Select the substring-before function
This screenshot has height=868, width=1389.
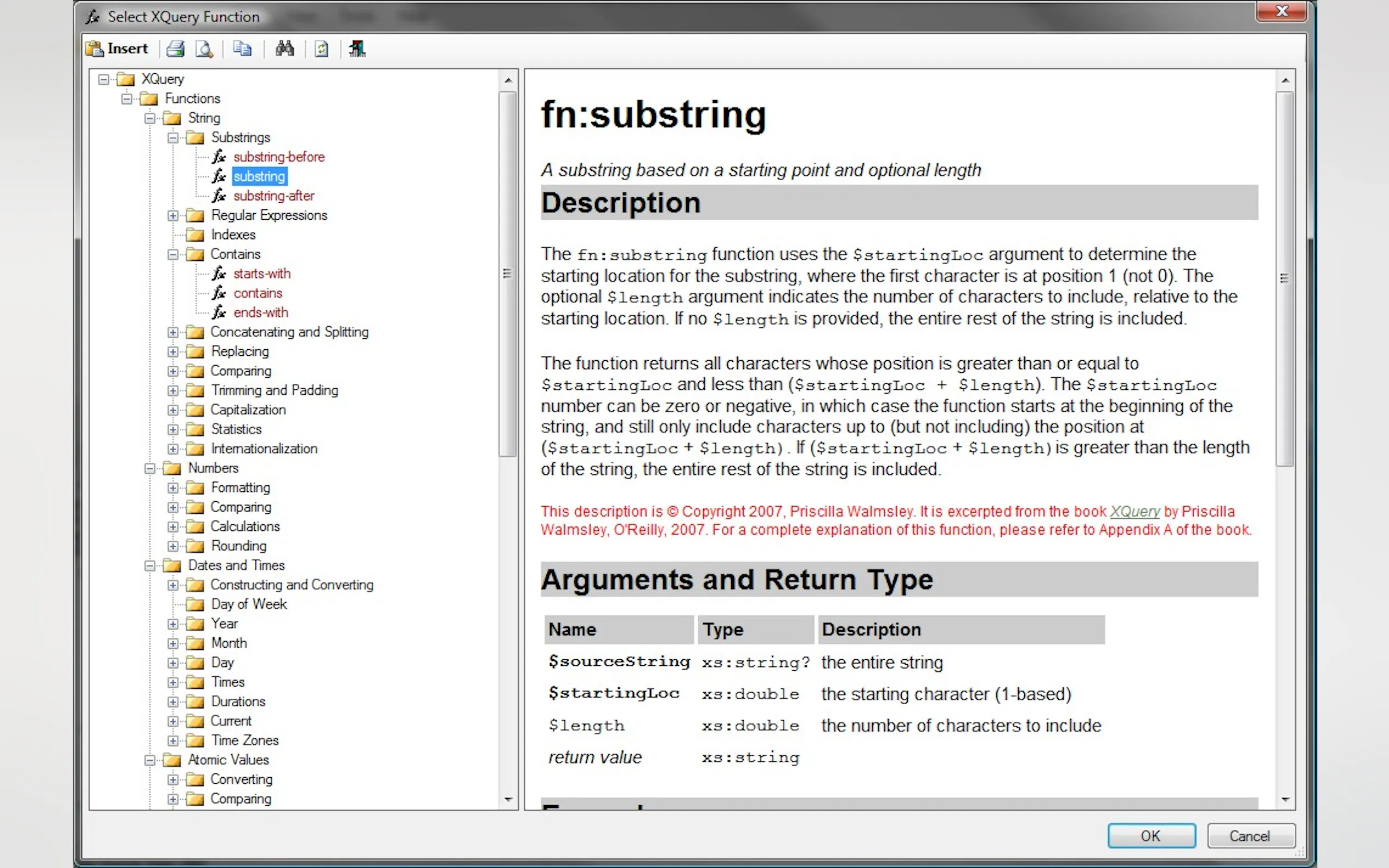click(278, 157)
